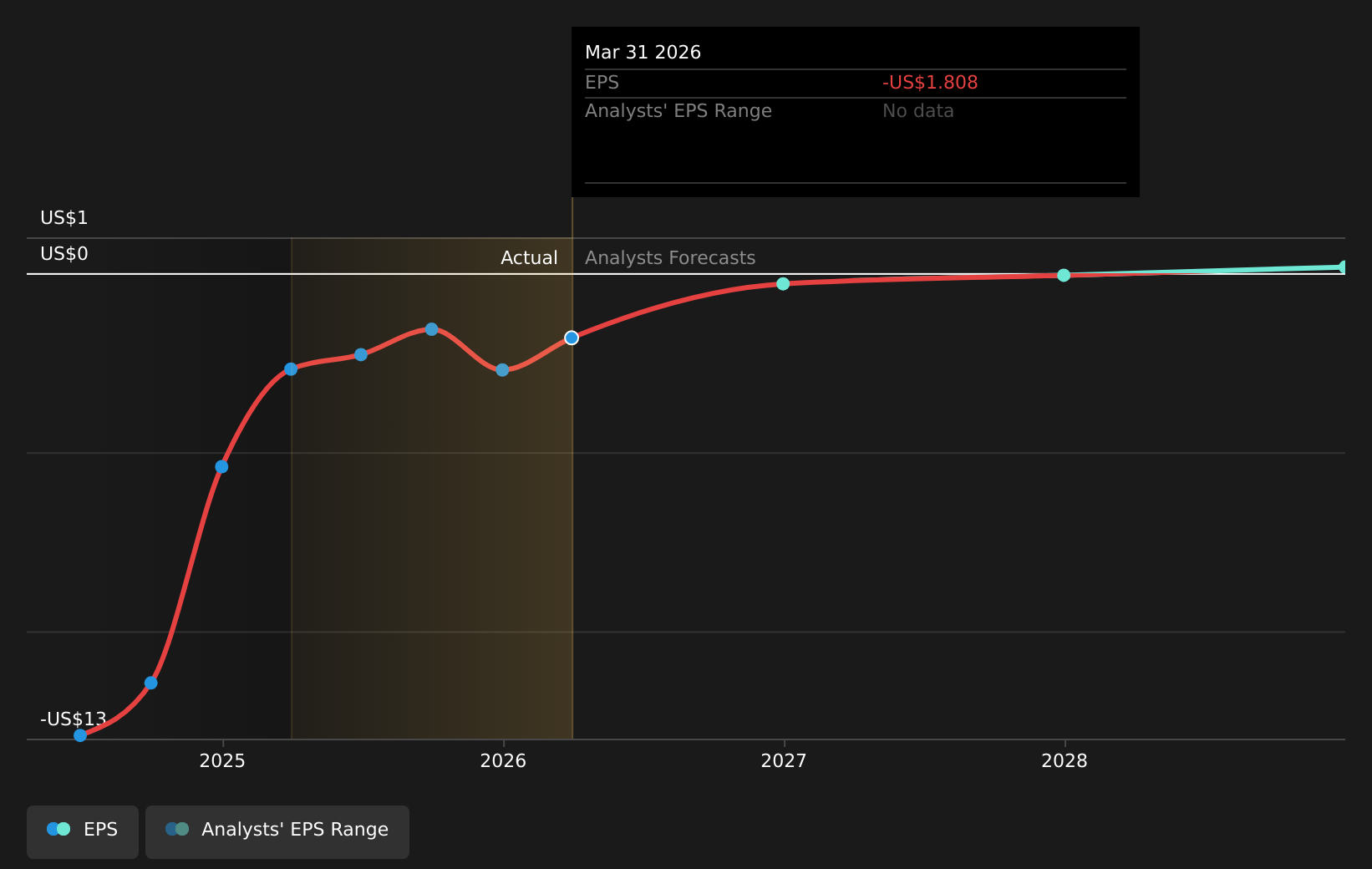Click the US$0 y-axis label
The image size is (1372, 869).
tap(64, 254)
